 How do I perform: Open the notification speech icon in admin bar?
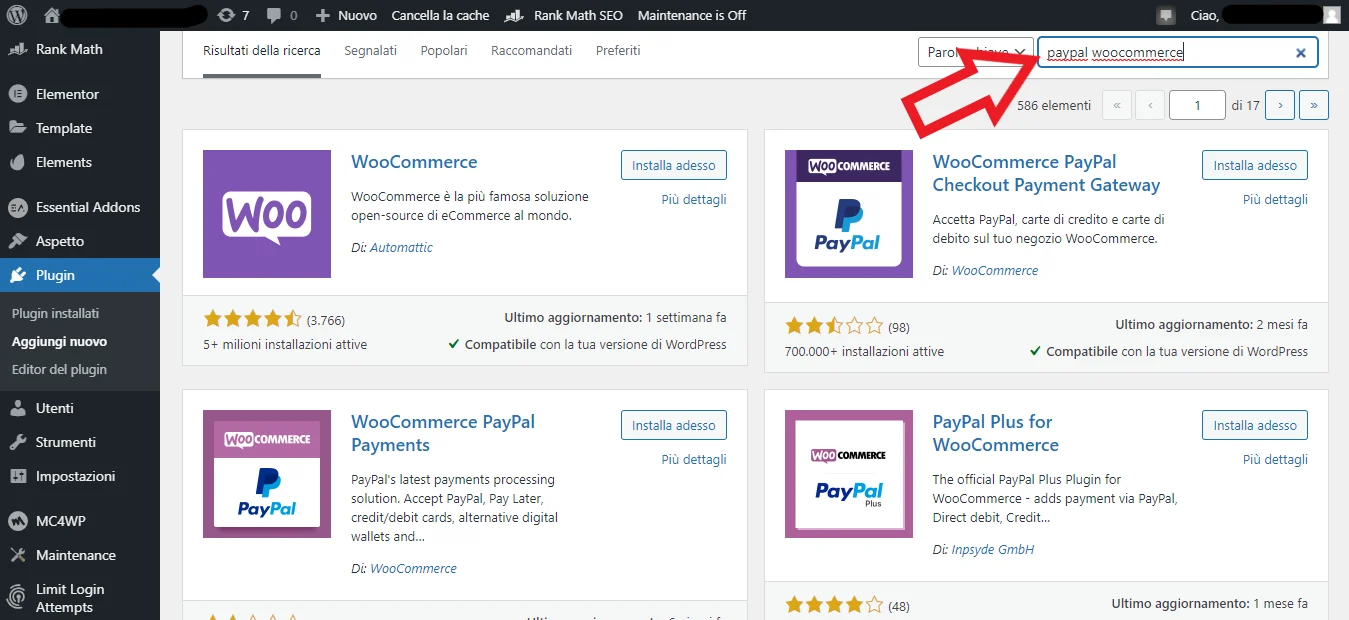point(1165,15)
